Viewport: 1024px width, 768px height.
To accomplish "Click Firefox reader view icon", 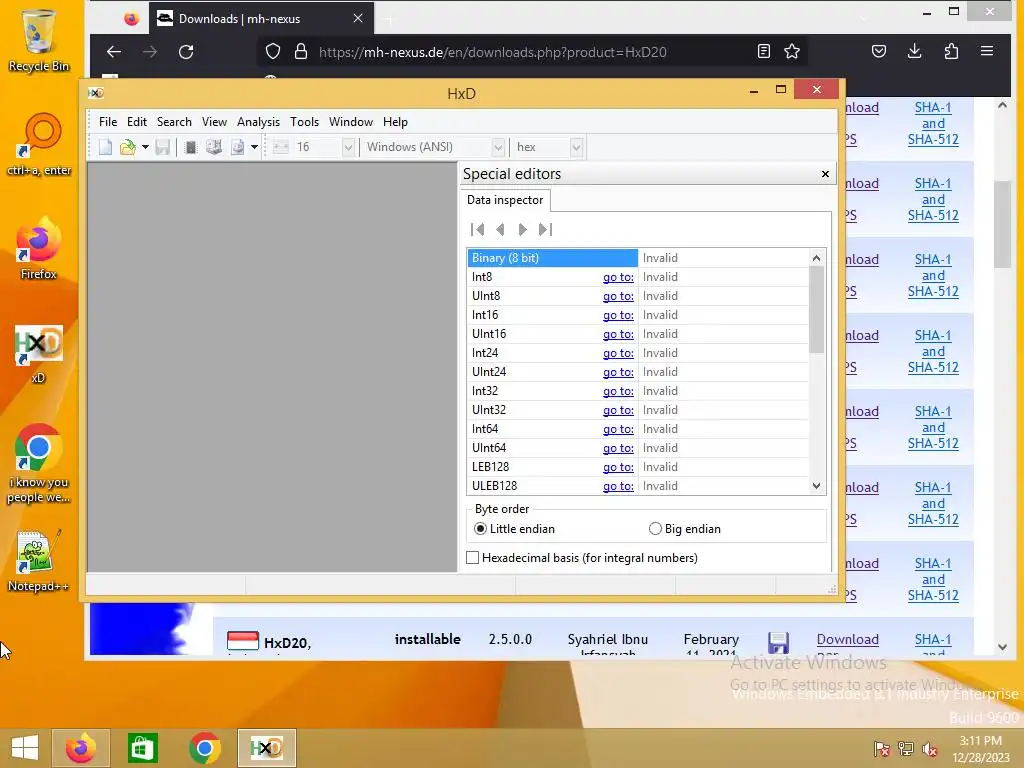I will coord(763,52).
